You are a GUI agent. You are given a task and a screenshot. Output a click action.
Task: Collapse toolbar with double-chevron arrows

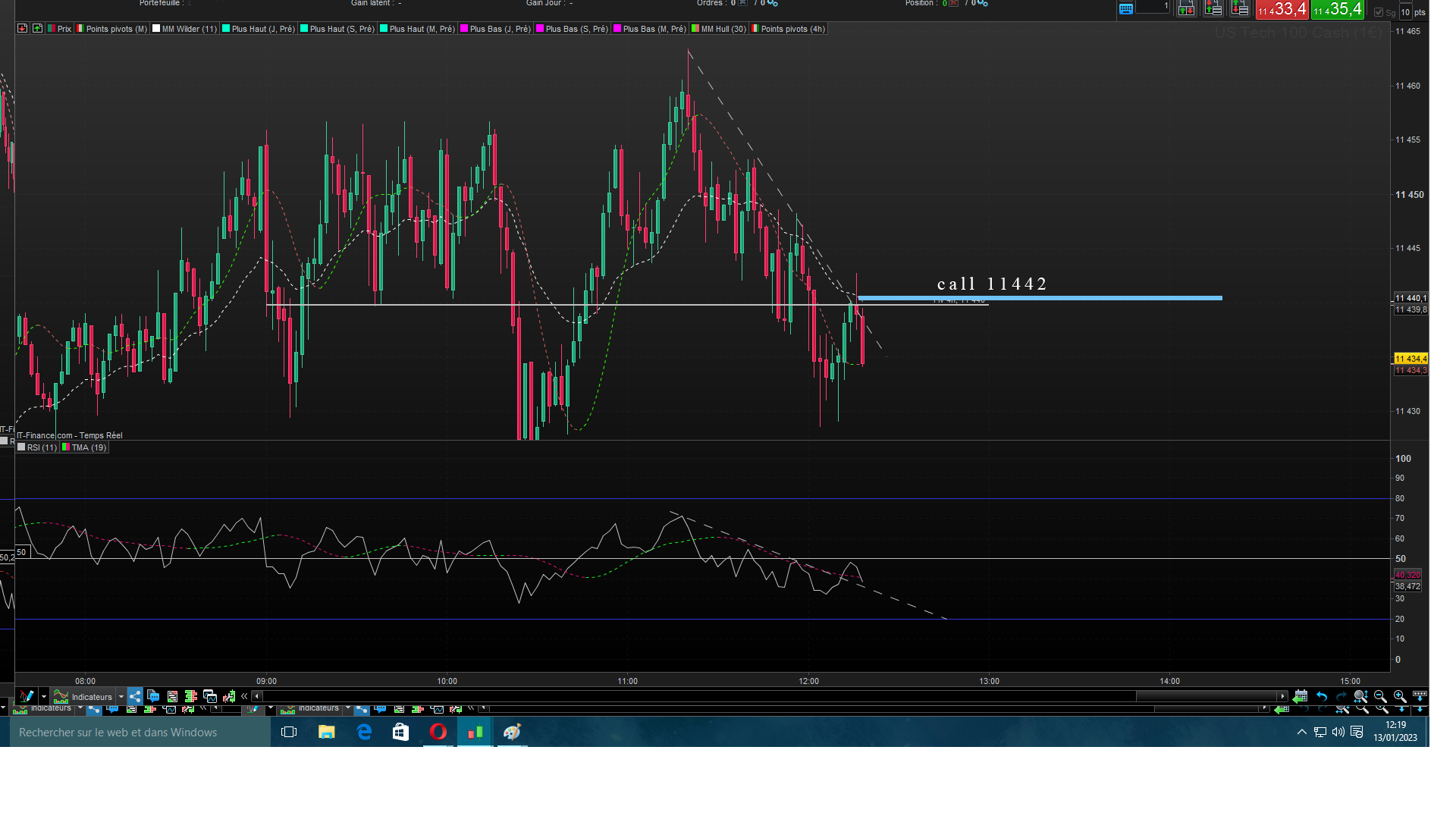[x=244, y=696]
